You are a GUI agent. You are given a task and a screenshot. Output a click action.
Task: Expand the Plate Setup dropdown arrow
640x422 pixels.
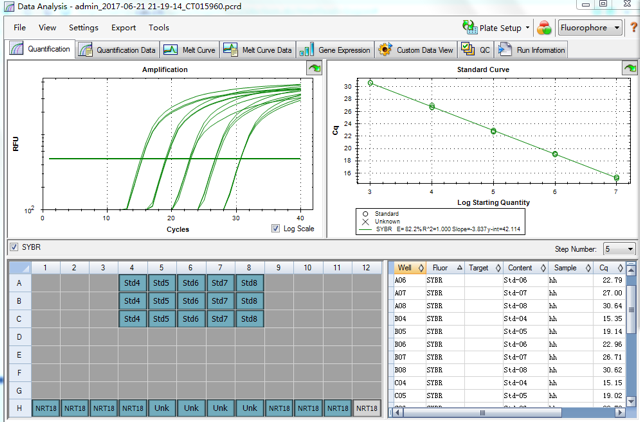coord(527,28)
